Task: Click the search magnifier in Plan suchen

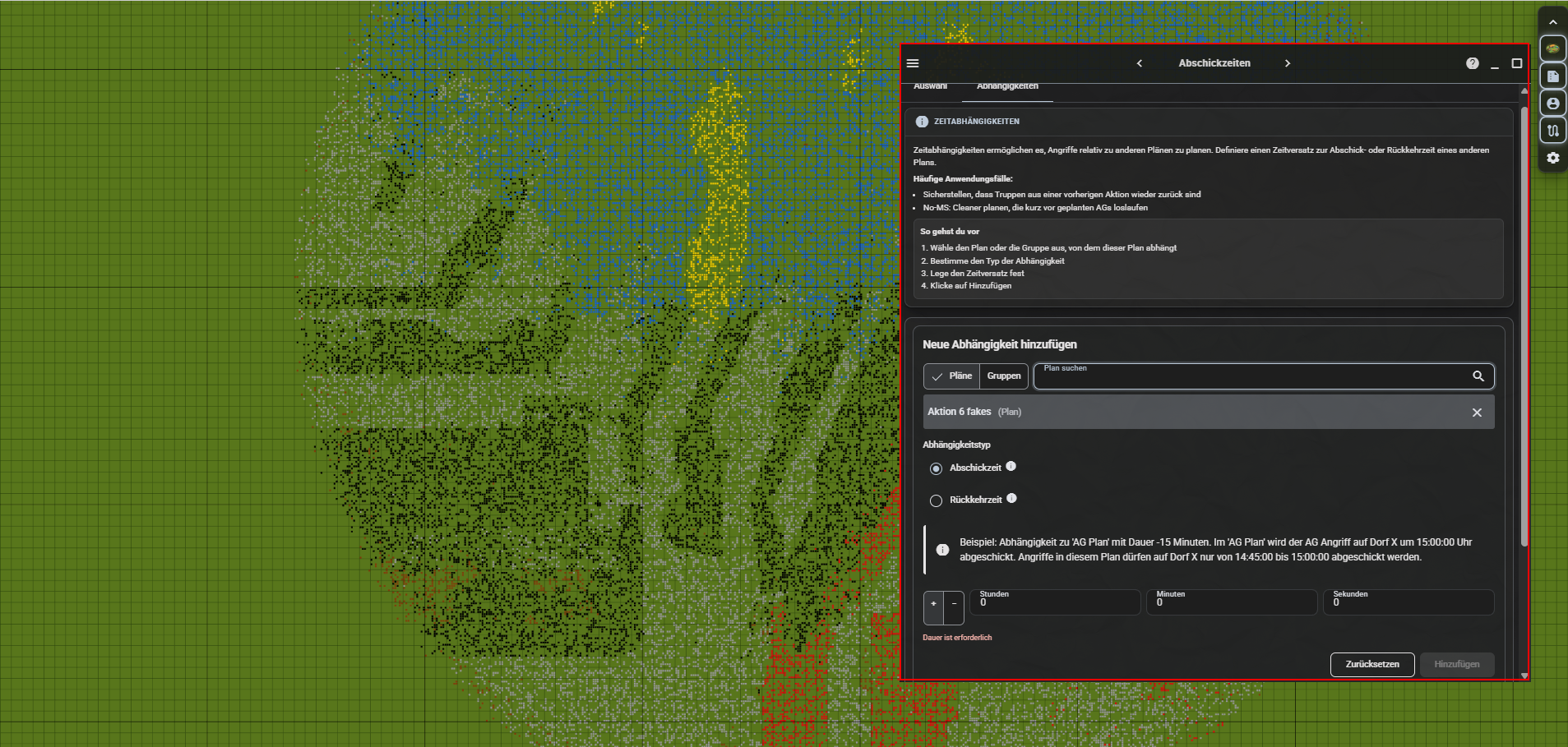Action: coord(1478,376)
